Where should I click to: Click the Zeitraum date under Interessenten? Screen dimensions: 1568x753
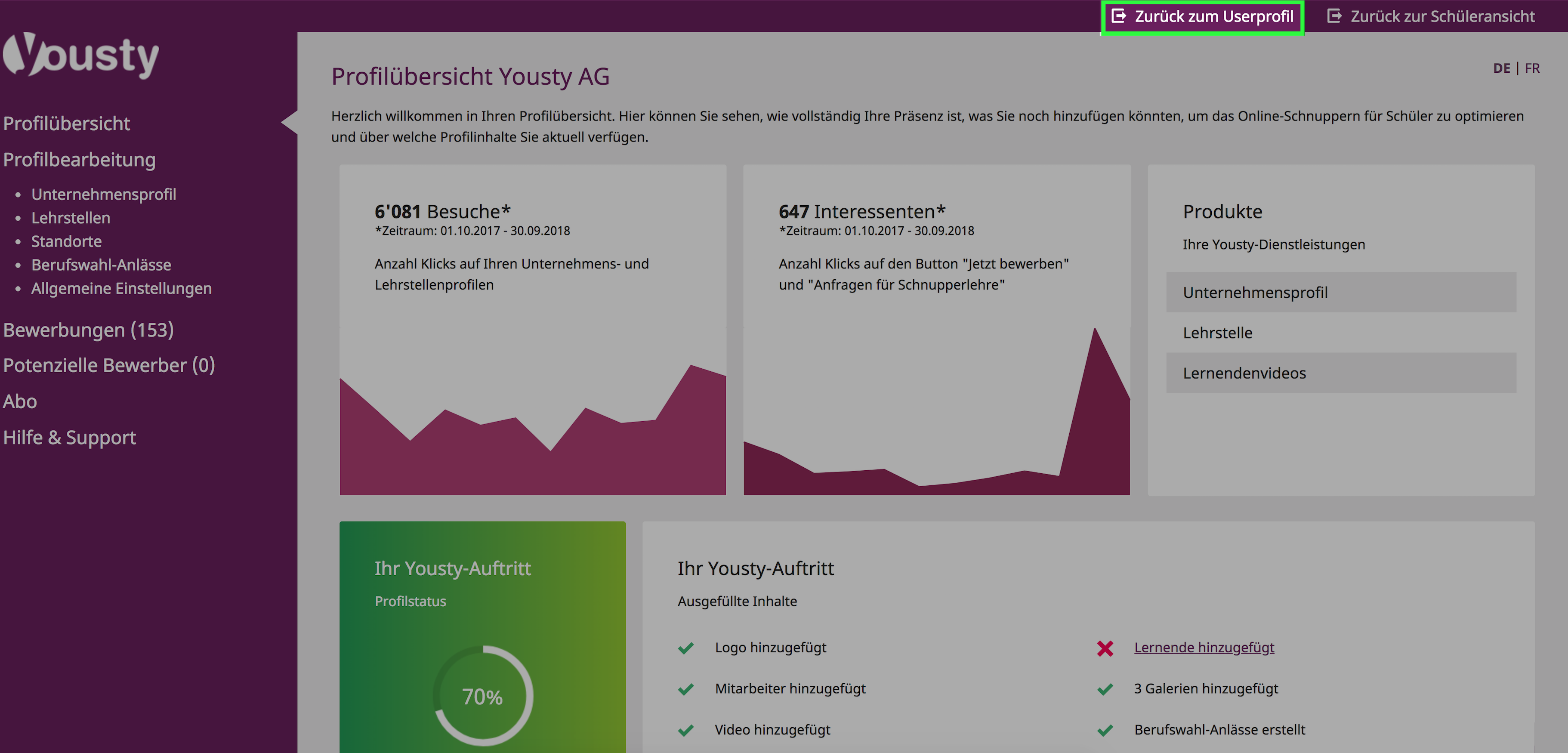click(877, 231)
